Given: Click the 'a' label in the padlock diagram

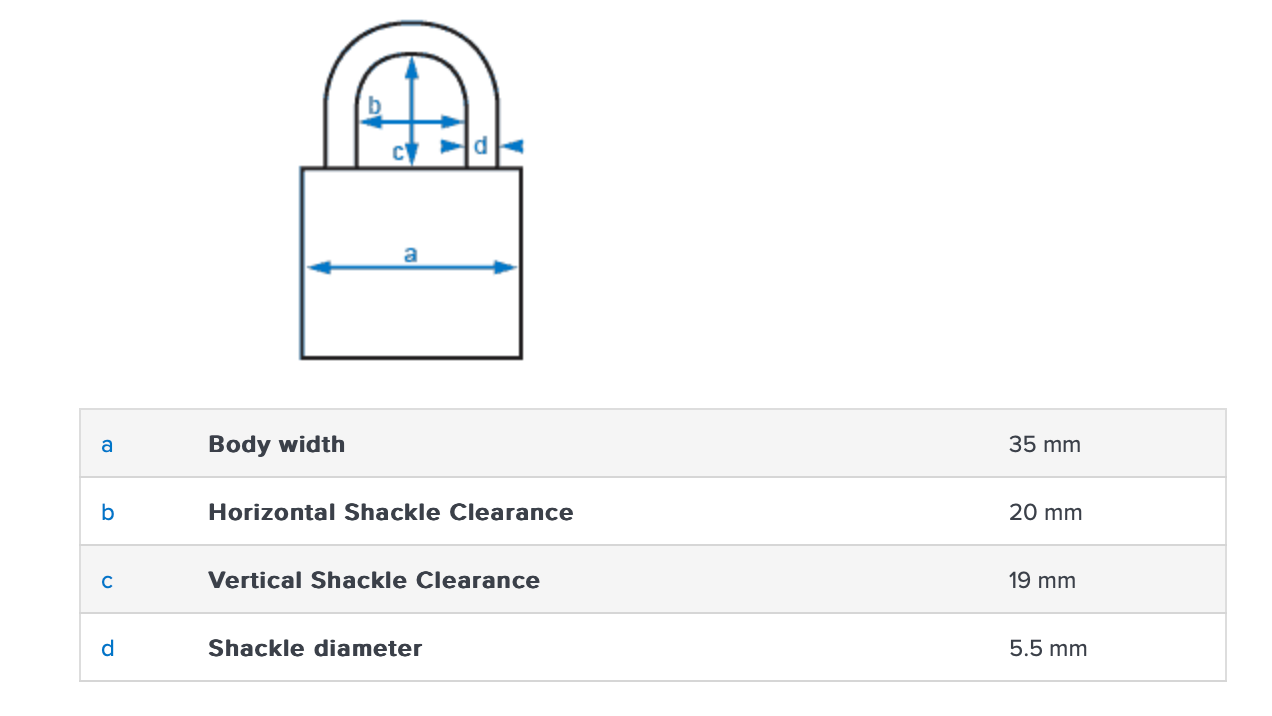Looking at the screenshot, I should pyautogui.click(x=410, y=254).
